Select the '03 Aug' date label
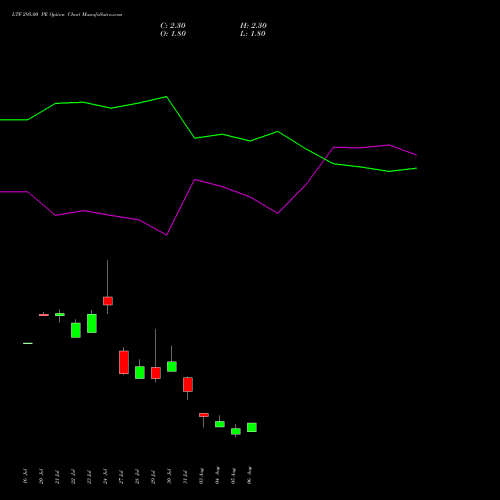This screenshot has height=500, width=500. [x=201, y=475]
